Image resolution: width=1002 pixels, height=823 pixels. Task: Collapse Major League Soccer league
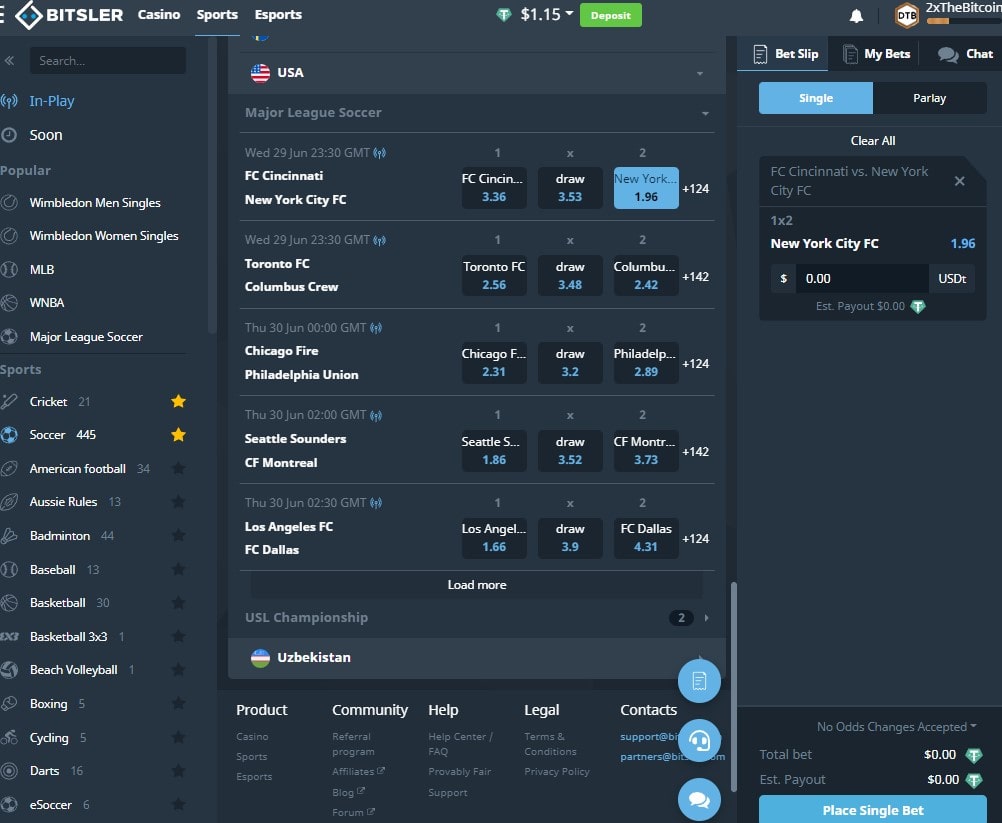(705, 113)
